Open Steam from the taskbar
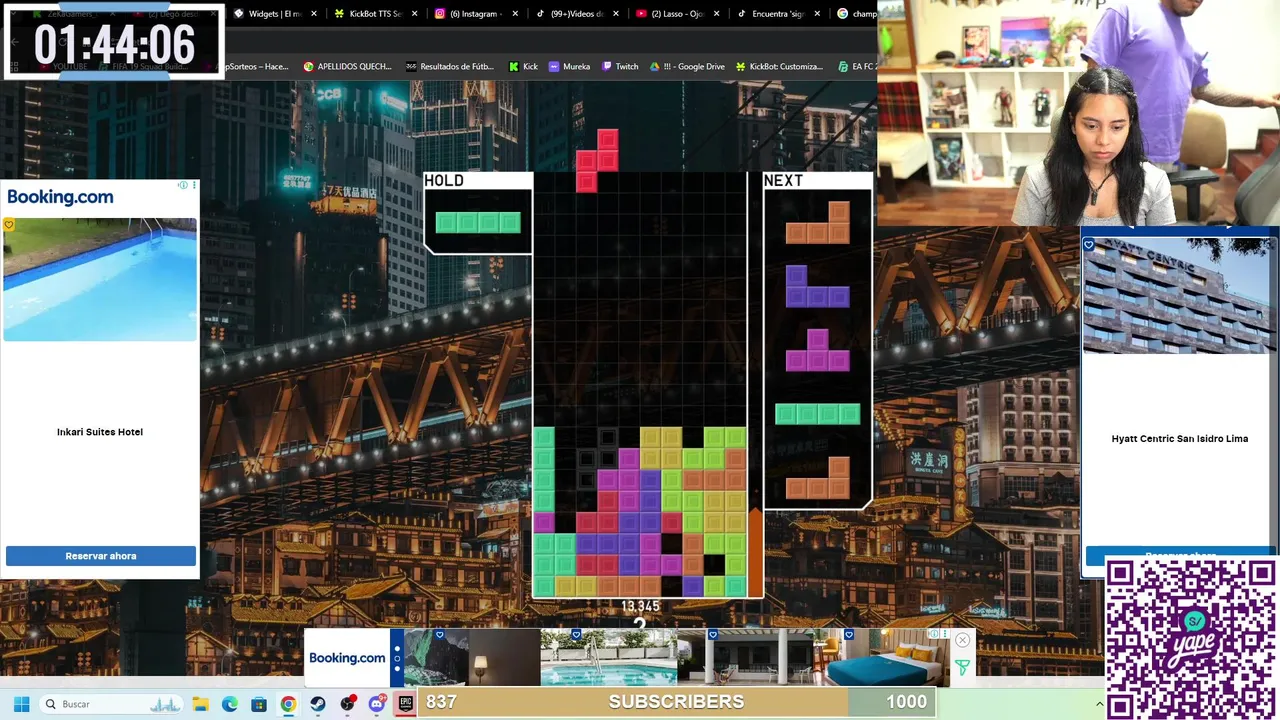 pos(318,704)
